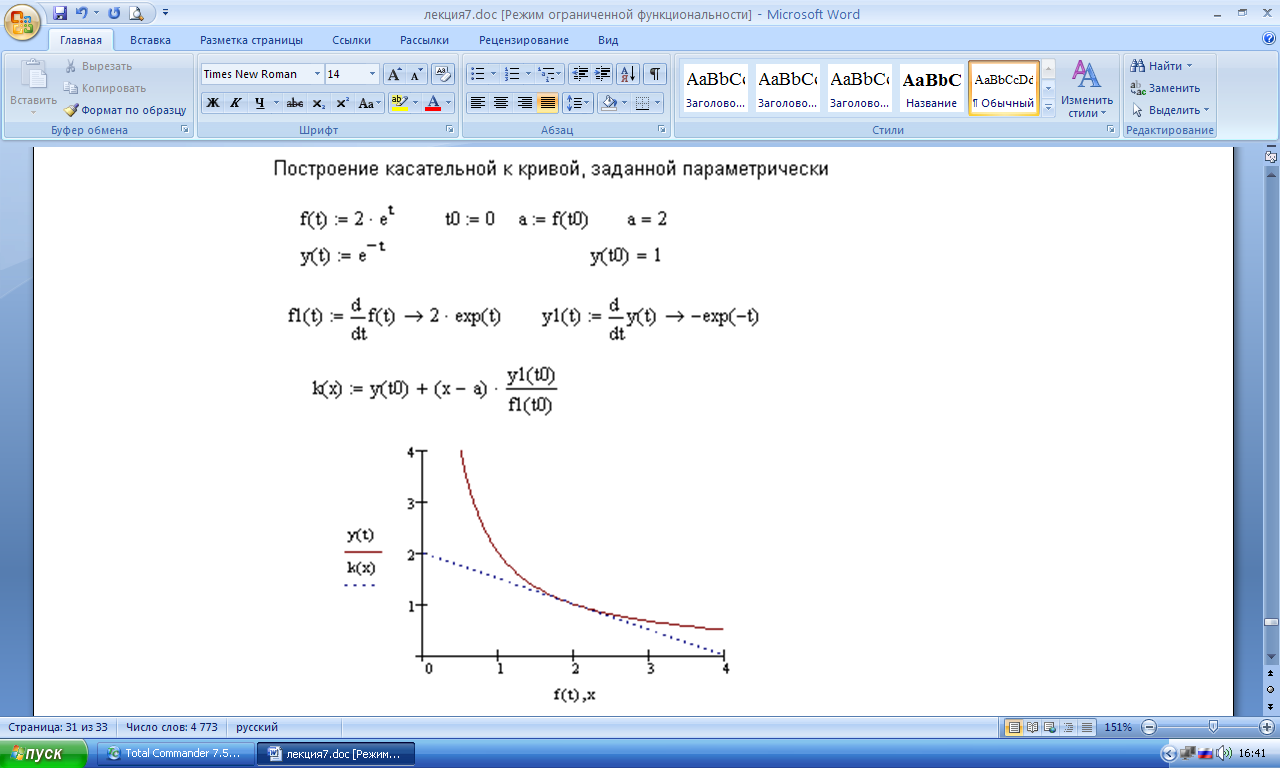This screenshot has width=1280, height=768.
Task: Open Word Help question mark
Action: (x=1269, y=39)
